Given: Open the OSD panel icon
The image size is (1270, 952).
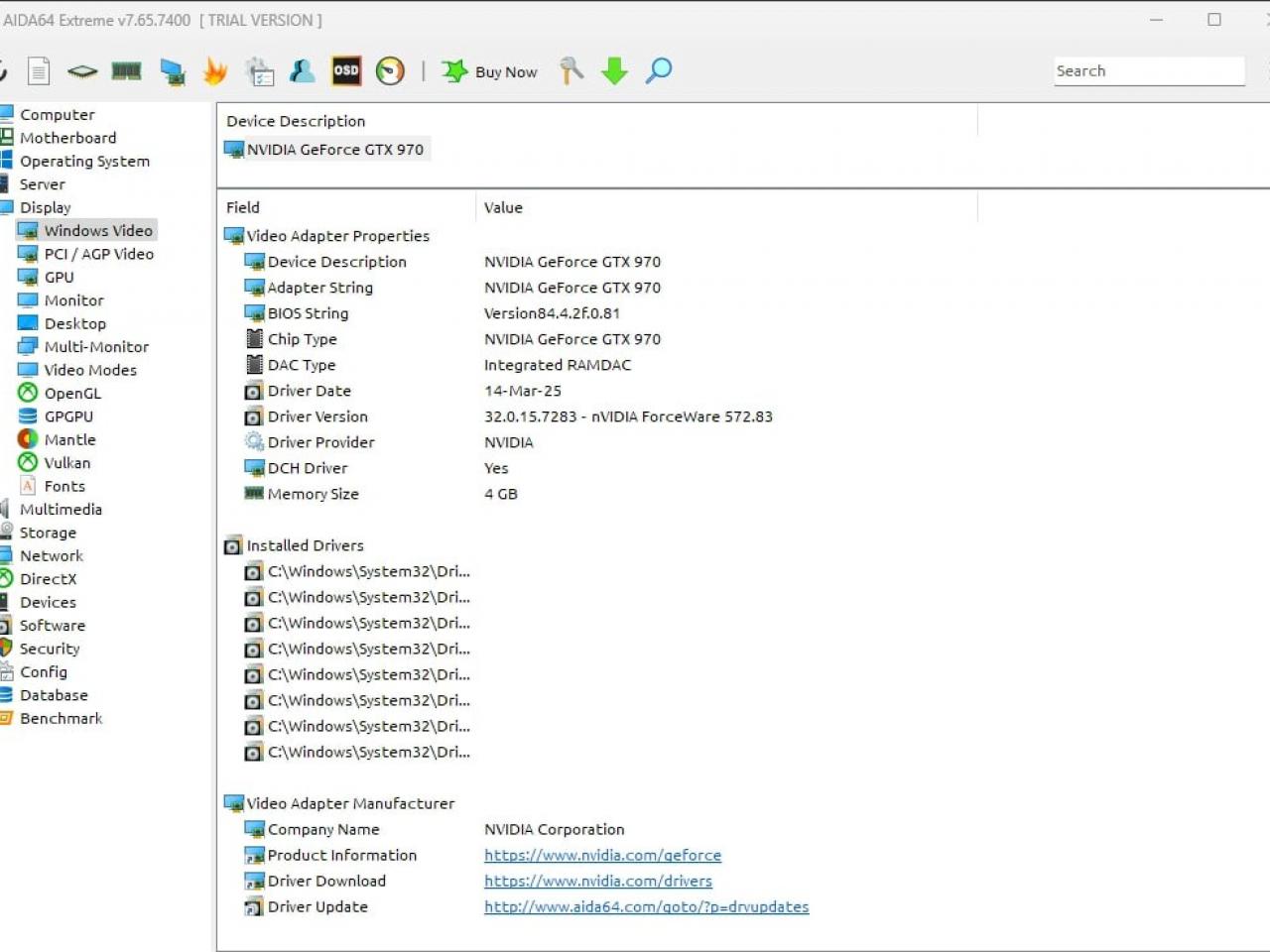Looking at the screenshot, I should point(346,70).
